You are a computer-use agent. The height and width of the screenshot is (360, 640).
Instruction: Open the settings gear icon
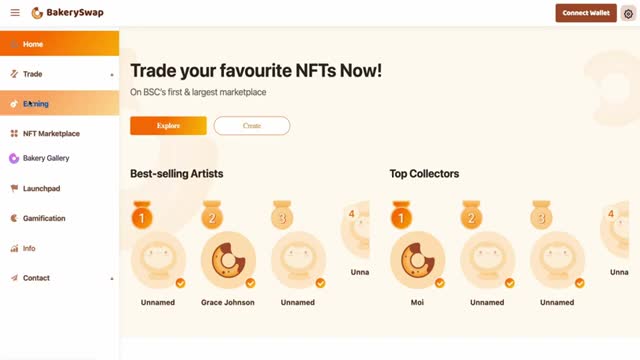click(628, 13)
